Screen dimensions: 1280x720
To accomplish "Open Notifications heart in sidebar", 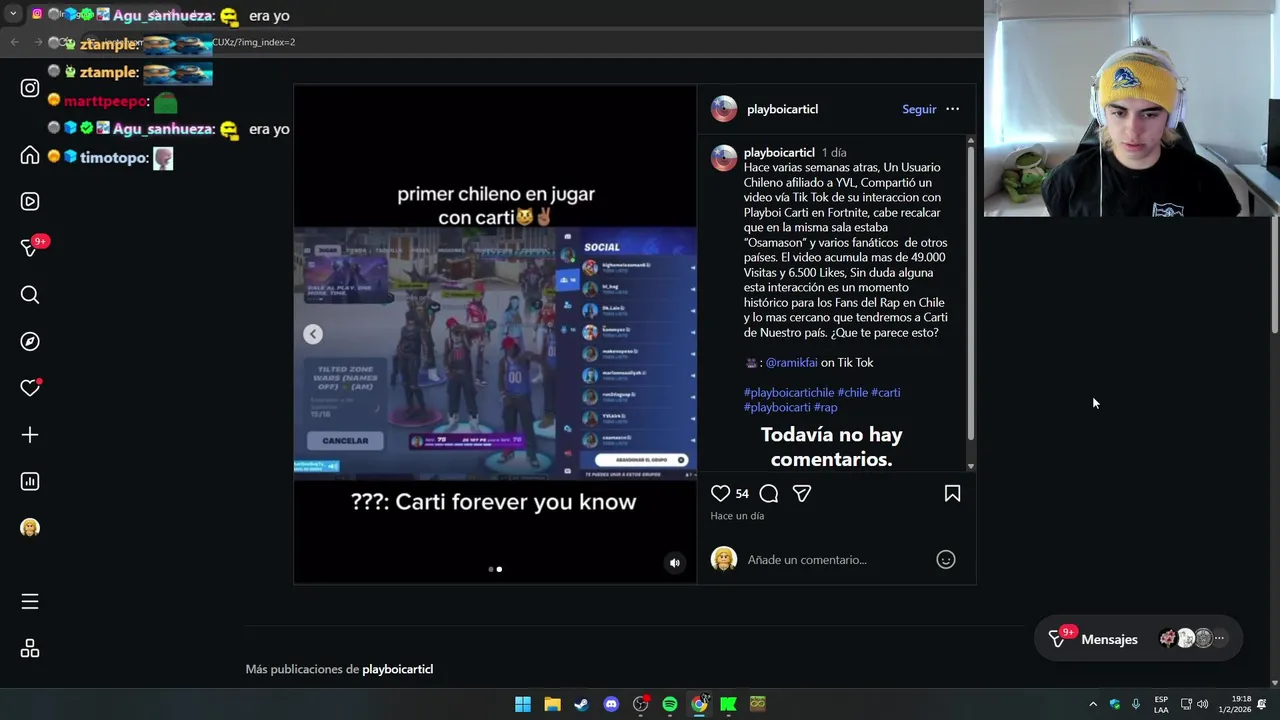I will (30, 388).
